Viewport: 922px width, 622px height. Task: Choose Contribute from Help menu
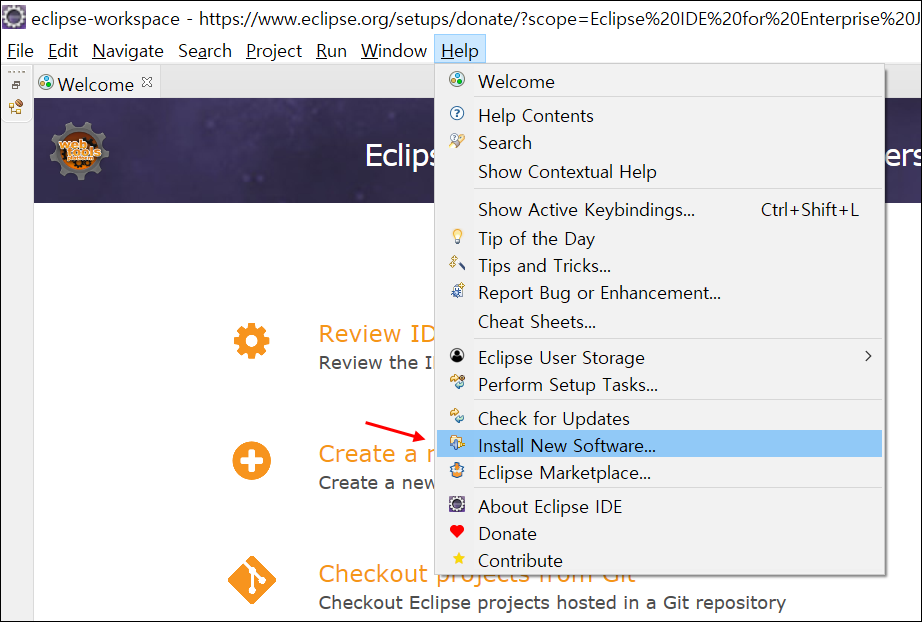[x=659, y=560]
